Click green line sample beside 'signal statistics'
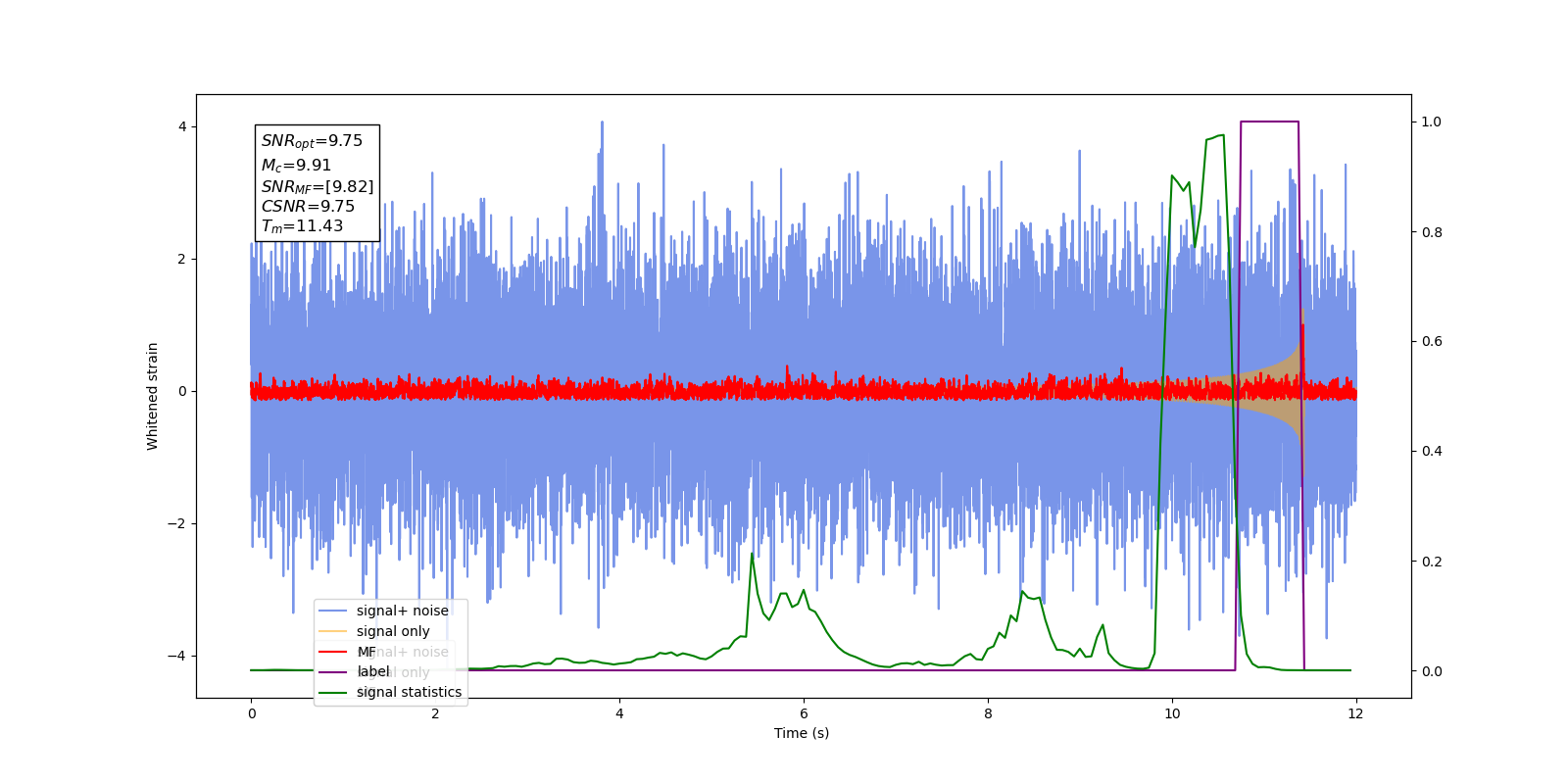The width and height of the screenshot is (1568, 784). [333, 692]
